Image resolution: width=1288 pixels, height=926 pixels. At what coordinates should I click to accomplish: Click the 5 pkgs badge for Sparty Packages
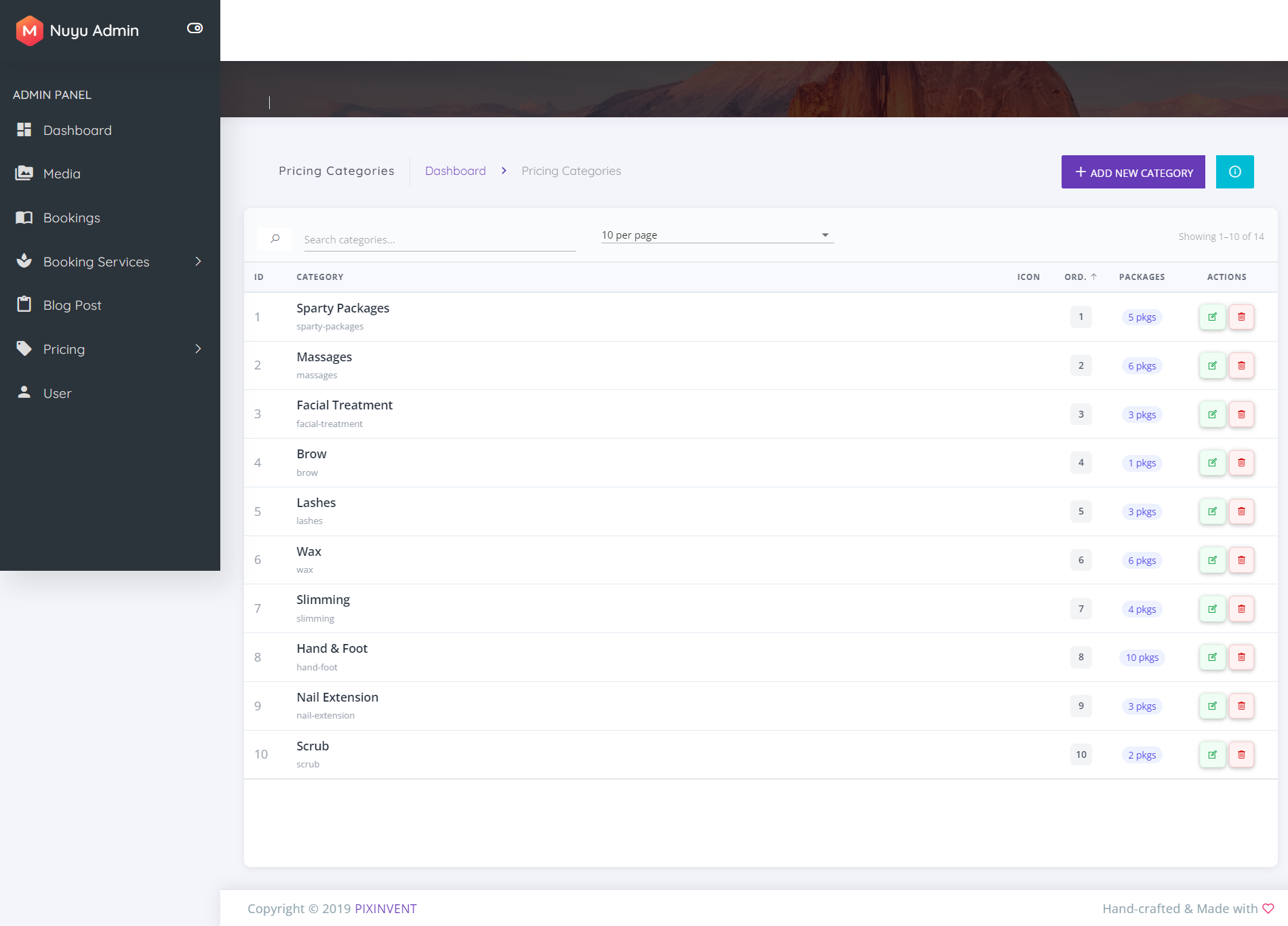pos(1142,317)
